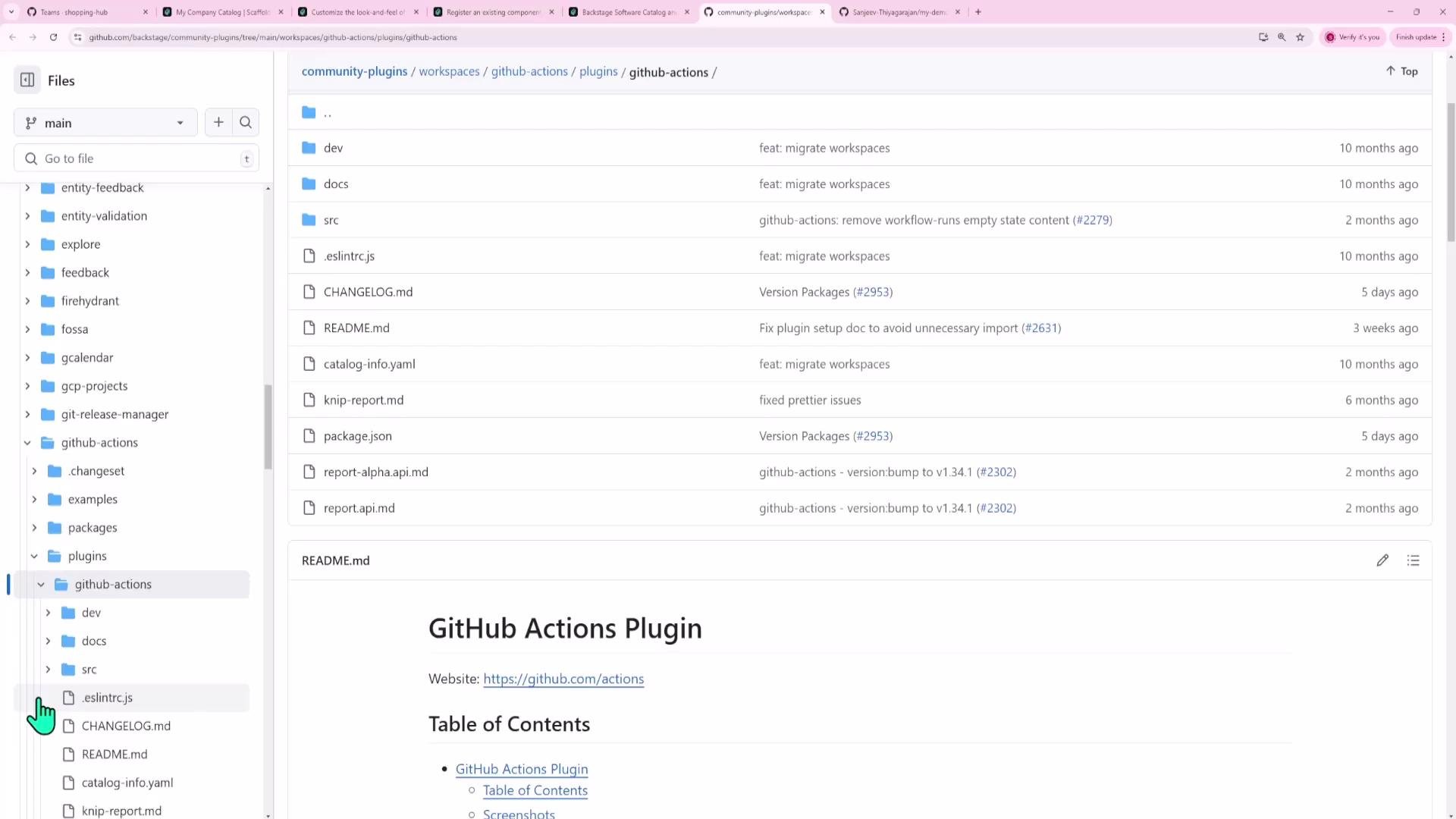Switch to My Company Catalog tab
1456x819 pixels.
pyautogui.click(x=223, y=12)
